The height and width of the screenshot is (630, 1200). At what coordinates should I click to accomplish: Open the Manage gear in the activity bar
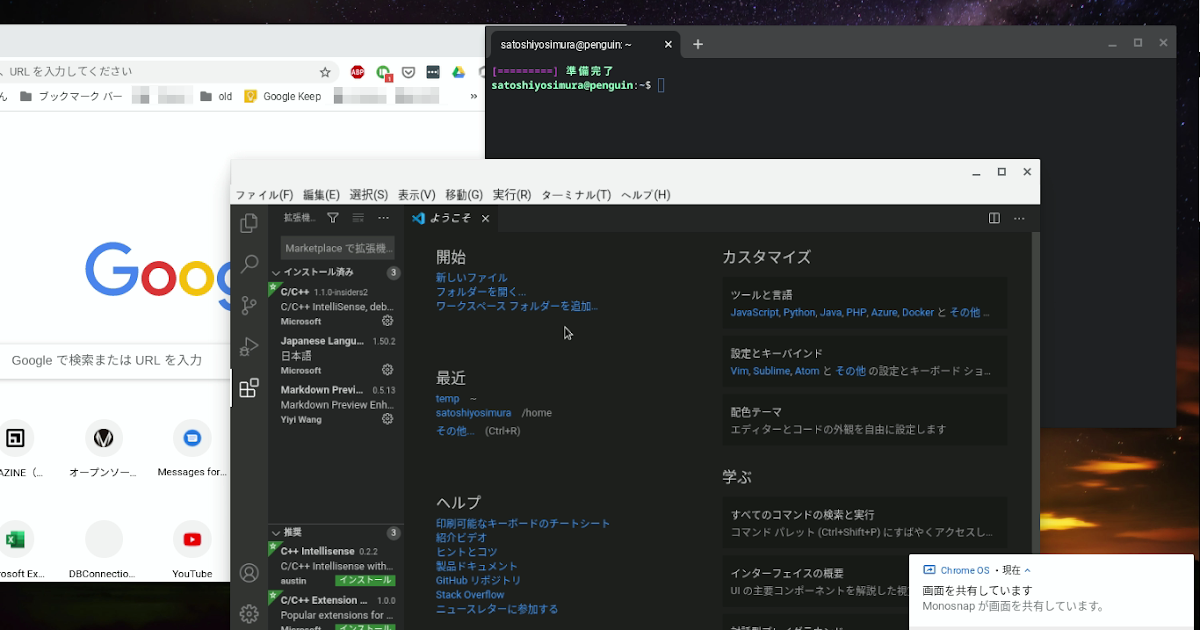click(249, 613)
